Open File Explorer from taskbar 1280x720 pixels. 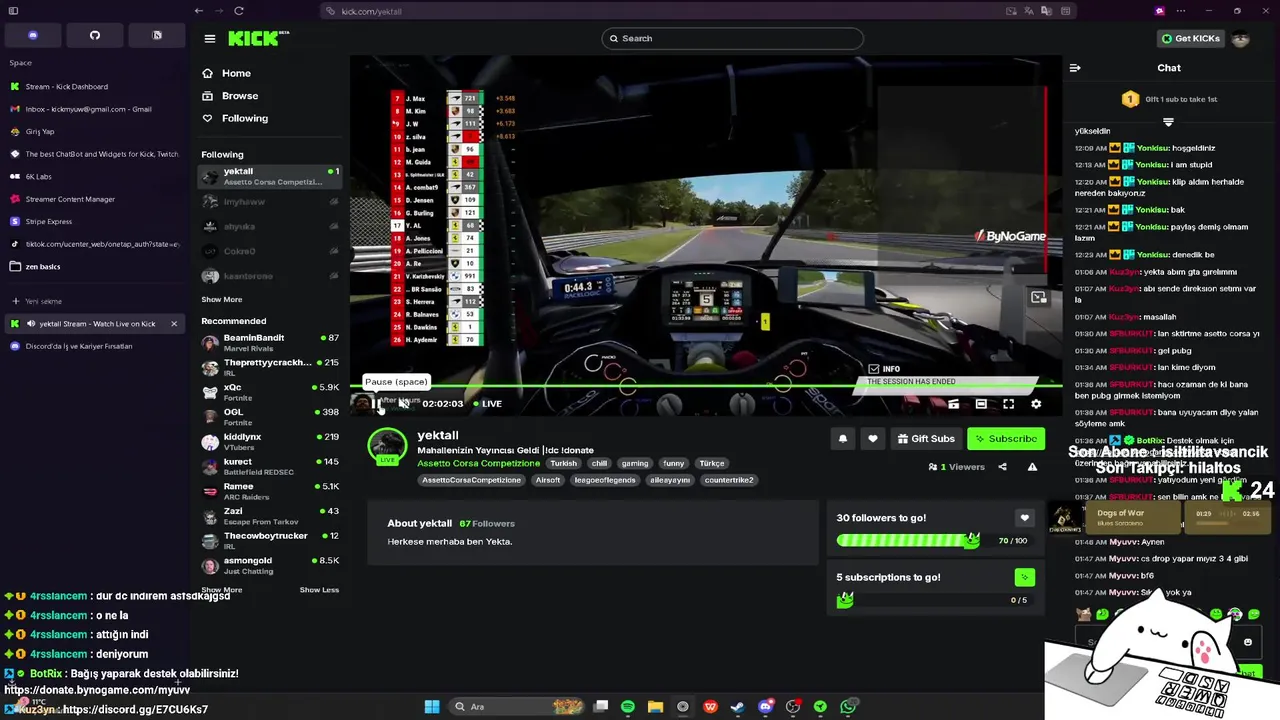click(655, 707)
